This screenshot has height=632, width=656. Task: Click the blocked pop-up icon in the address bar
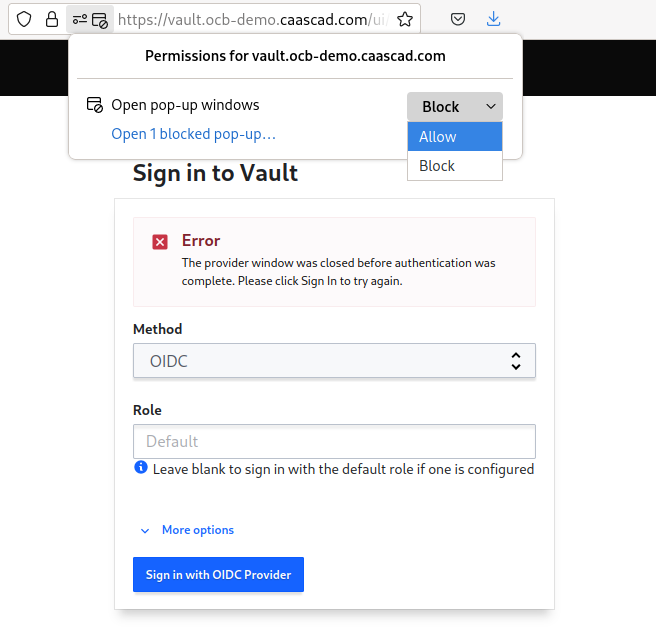100,20
